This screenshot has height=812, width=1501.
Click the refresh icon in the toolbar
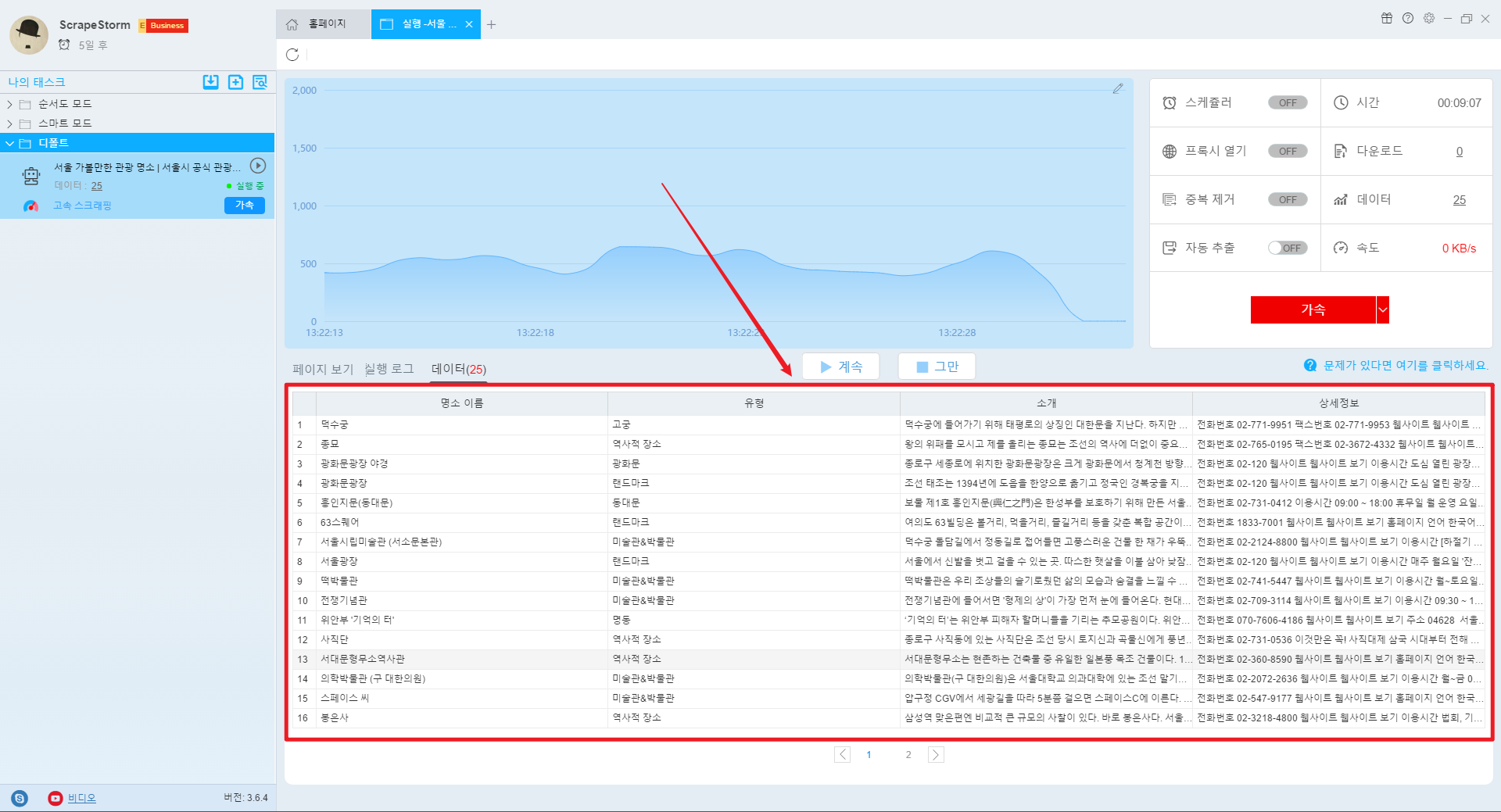292,55
